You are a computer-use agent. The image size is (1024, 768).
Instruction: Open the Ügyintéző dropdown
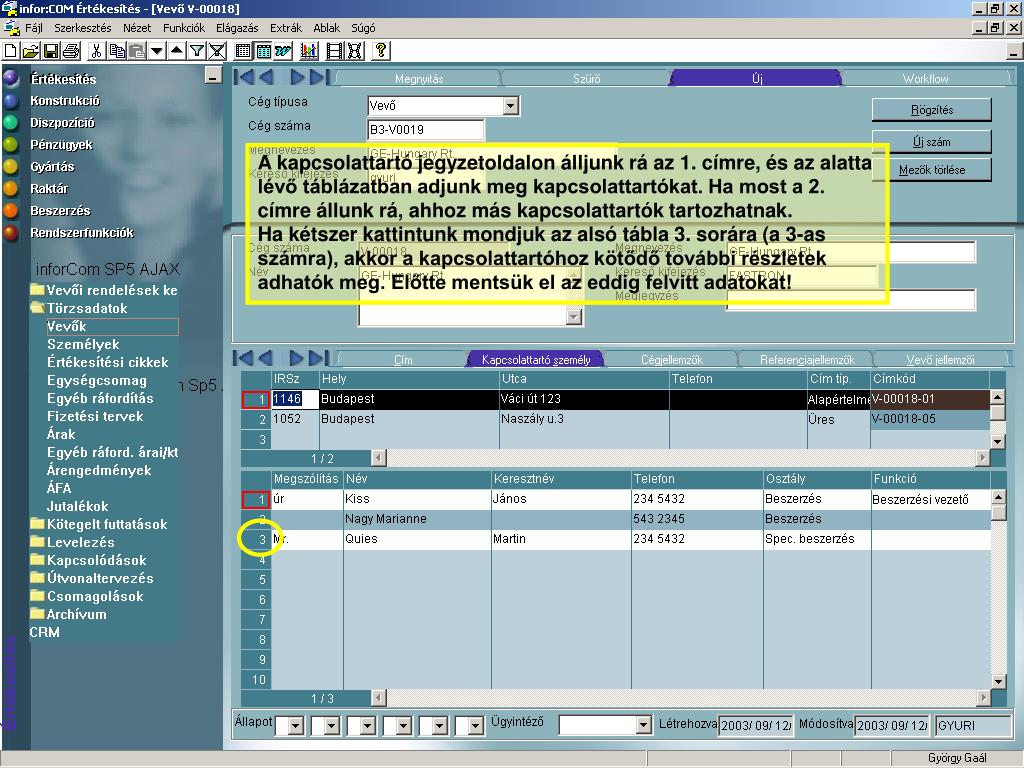pos(643,725)
